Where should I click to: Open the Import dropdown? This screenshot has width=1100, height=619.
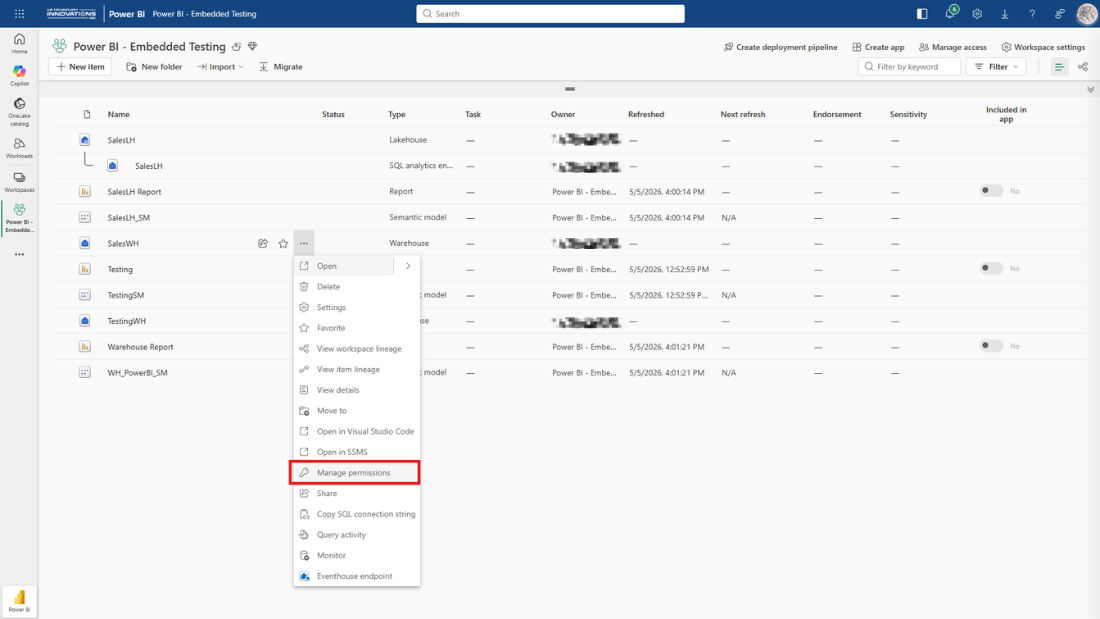(x=220, y=67)
